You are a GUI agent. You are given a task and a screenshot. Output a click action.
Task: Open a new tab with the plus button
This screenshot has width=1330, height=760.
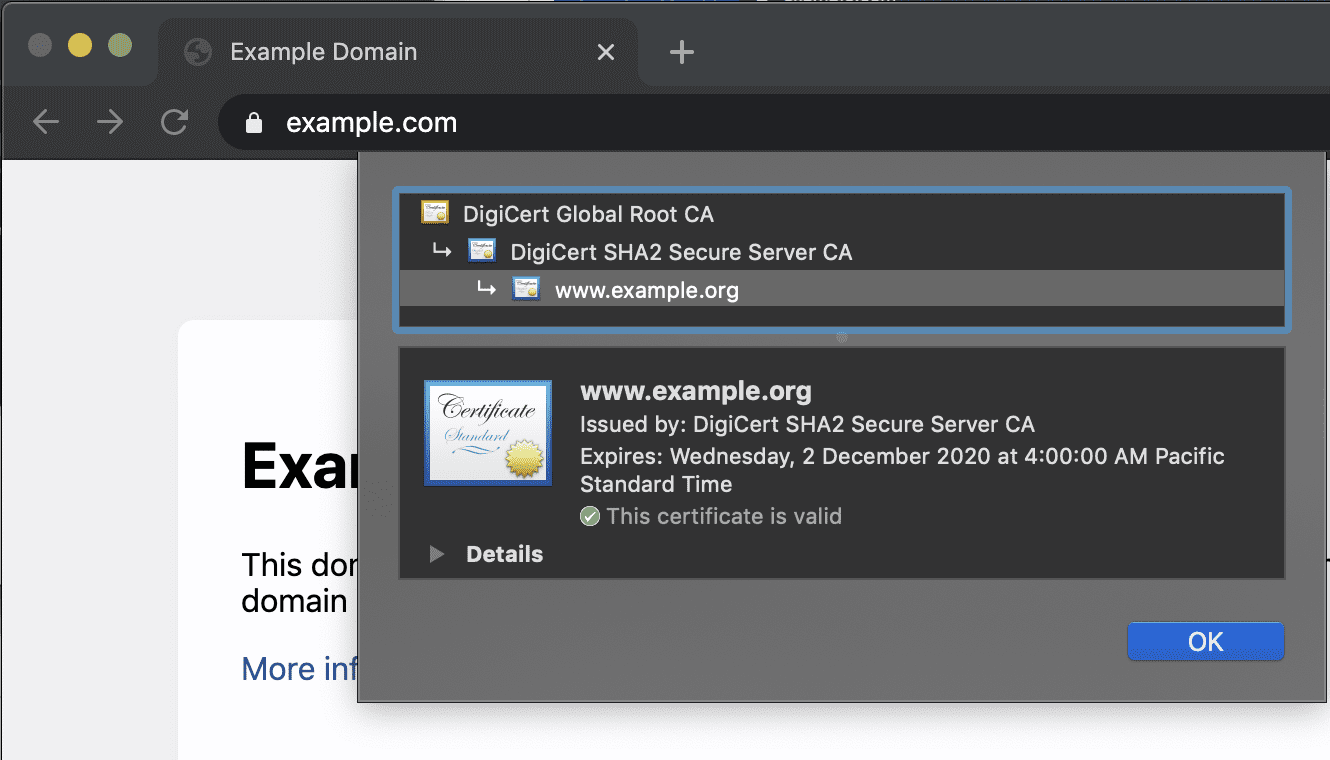681,52
